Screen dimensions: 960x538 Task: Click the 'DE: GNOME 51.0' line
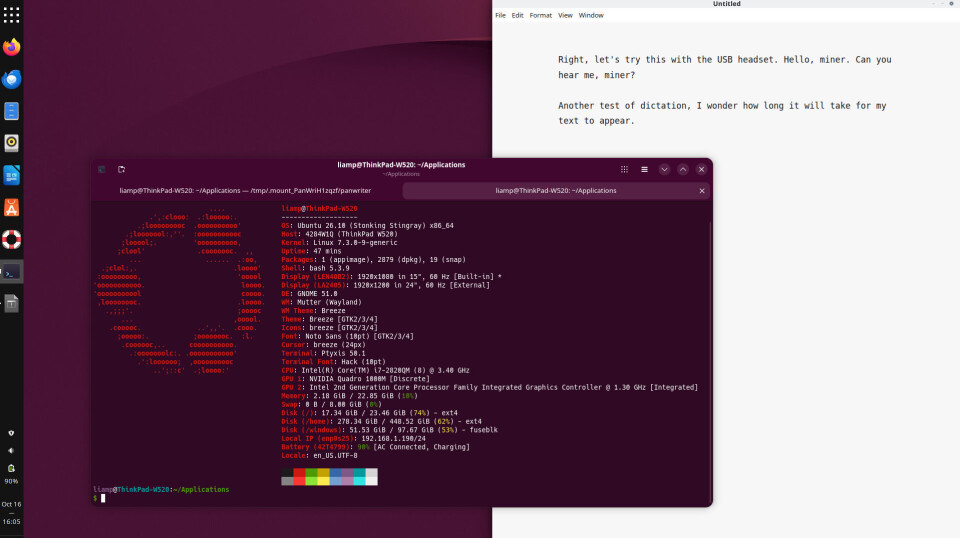coord(309,294)
